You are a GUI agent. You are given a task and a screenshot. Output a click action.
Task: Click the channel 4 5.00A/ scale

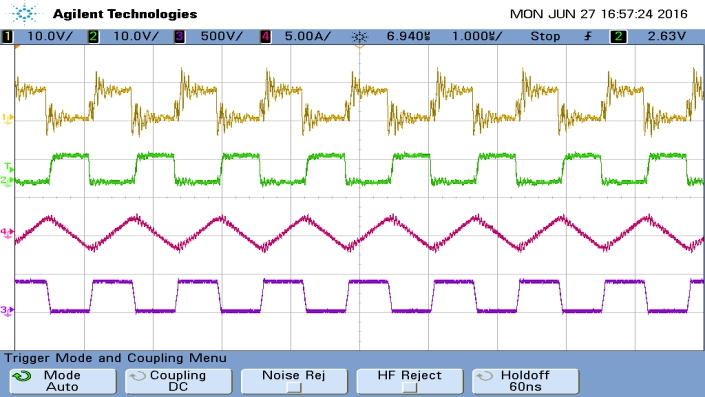[308, 36]
